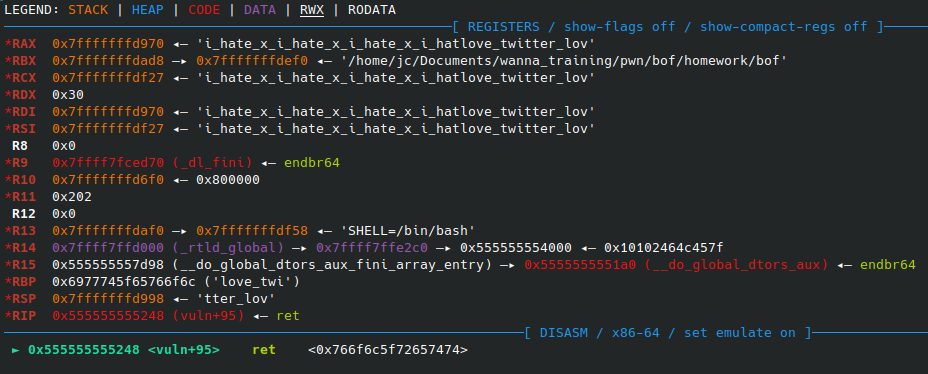Select R9 address 0x7ffff7fced70 (_dl_fini)
Screen dimensions: 928x374
coord(152,162)
